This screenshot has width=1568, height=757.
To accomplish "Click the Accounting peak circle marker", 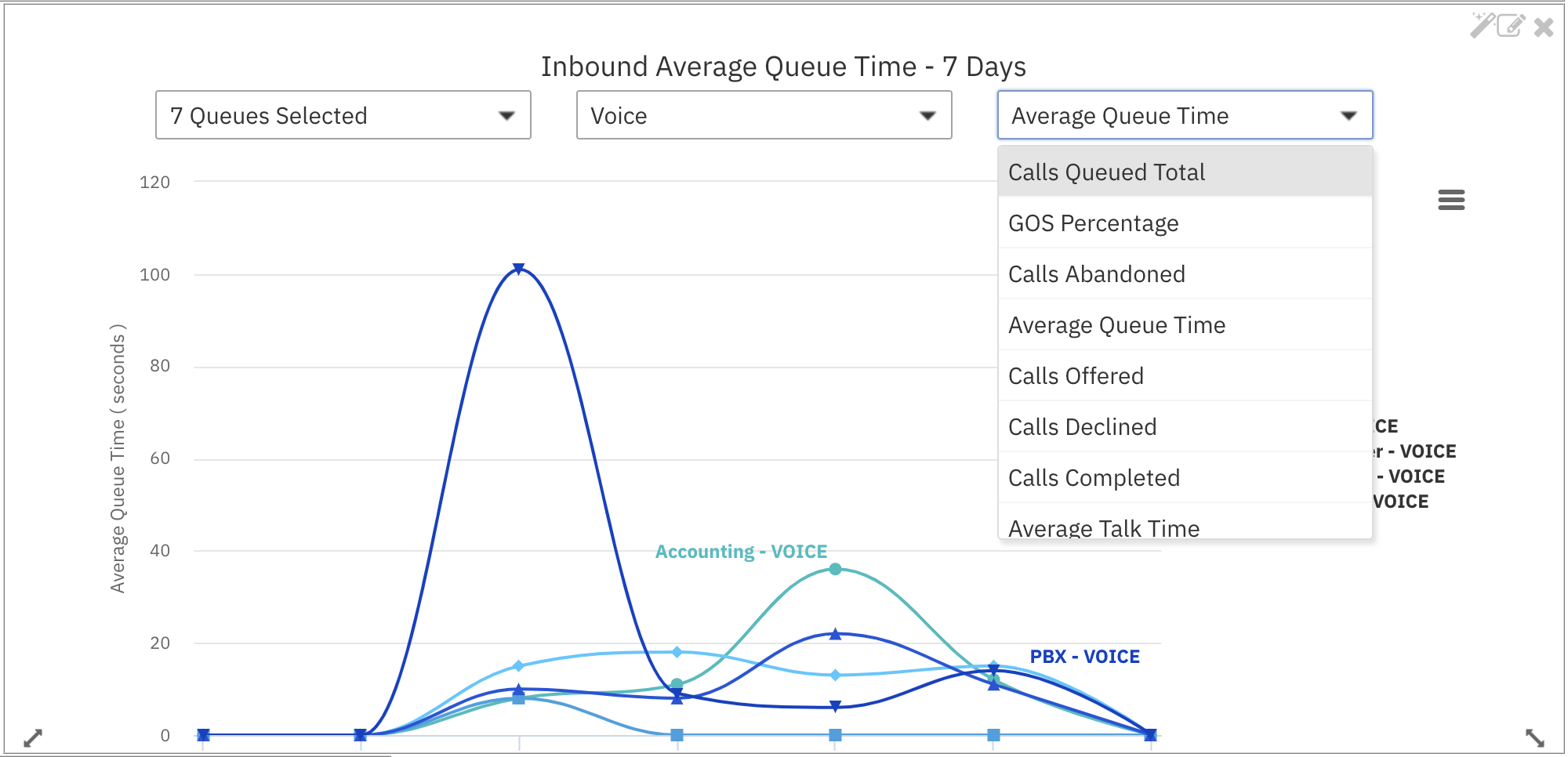I will click(x=835, y=569).
